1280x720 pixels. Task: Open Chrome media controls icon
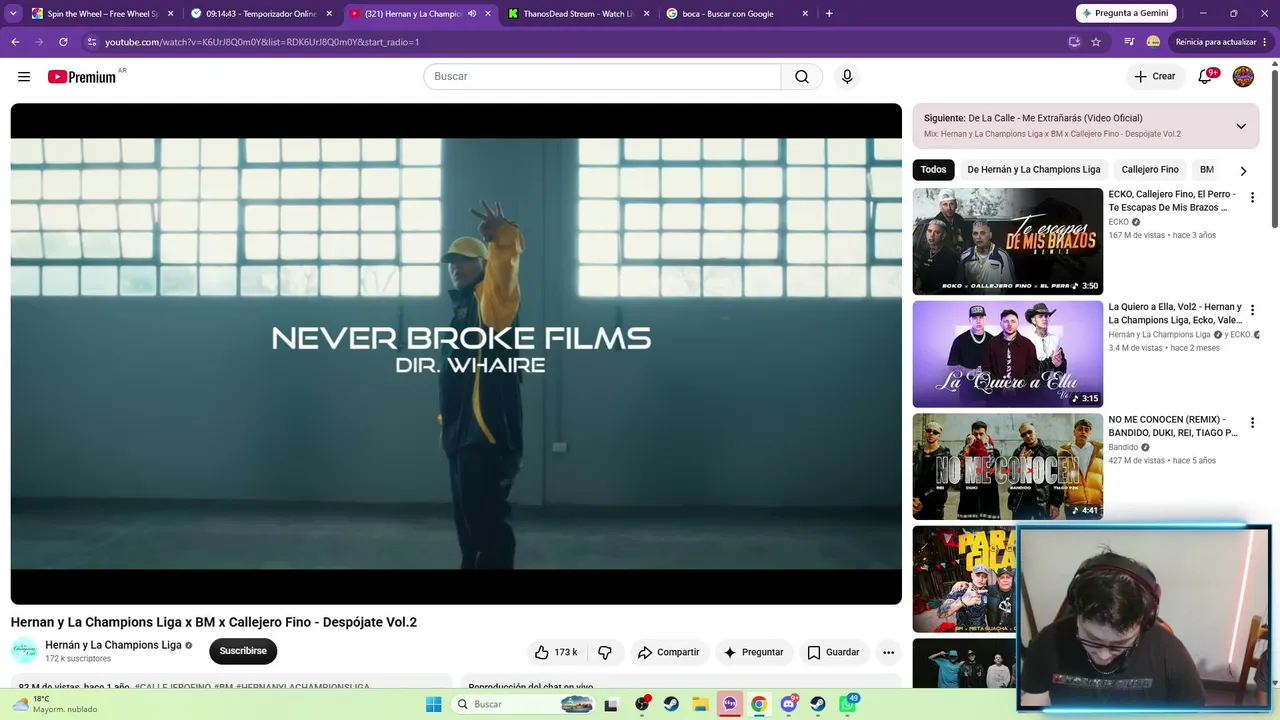pos(1129,42)
